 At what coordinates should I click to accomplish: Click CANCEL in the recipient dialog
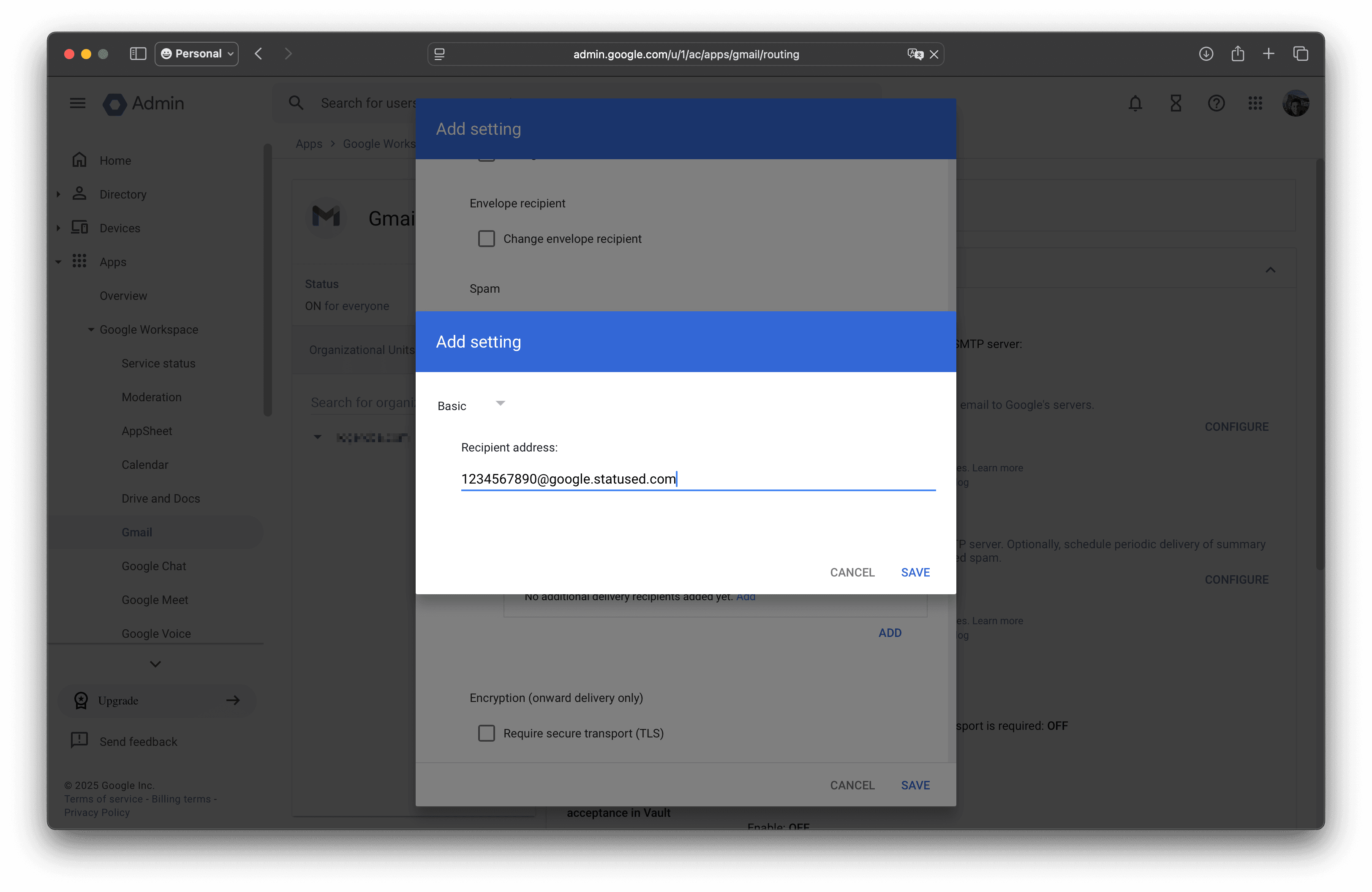[x=852, y=572]
